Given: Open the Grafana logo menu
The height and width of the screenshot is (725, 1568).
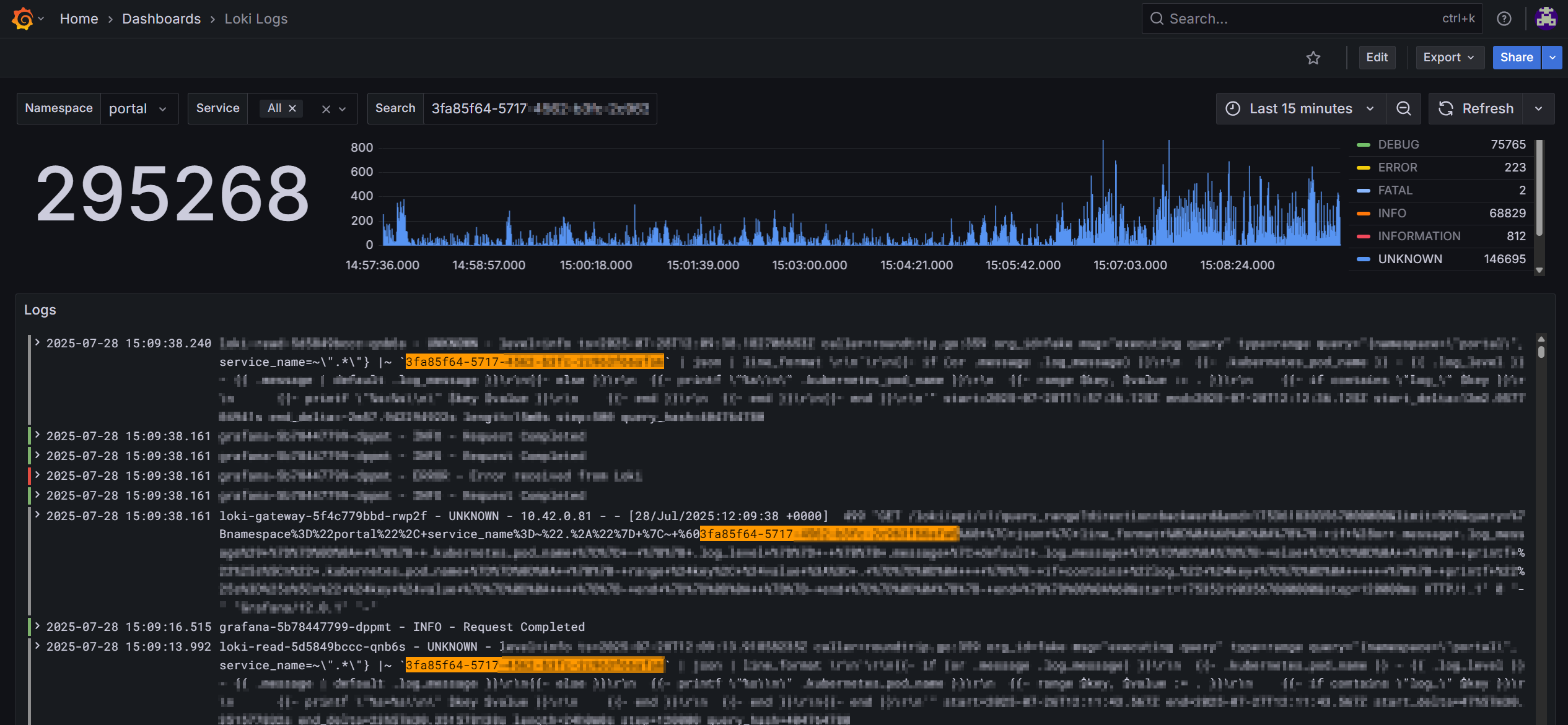Looking at the screenshot, I should (x=22, y=19).
